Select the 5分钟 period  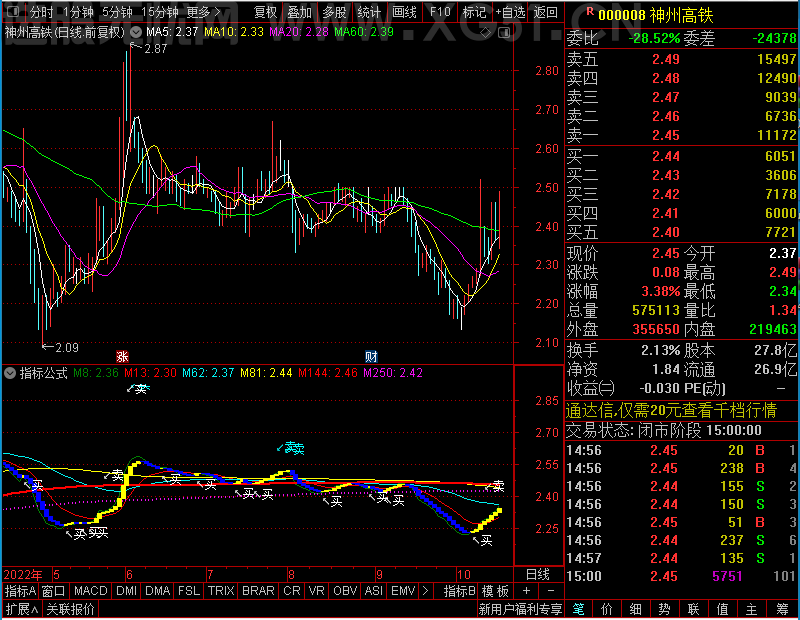pyautogui.click(x=117, y=12)
